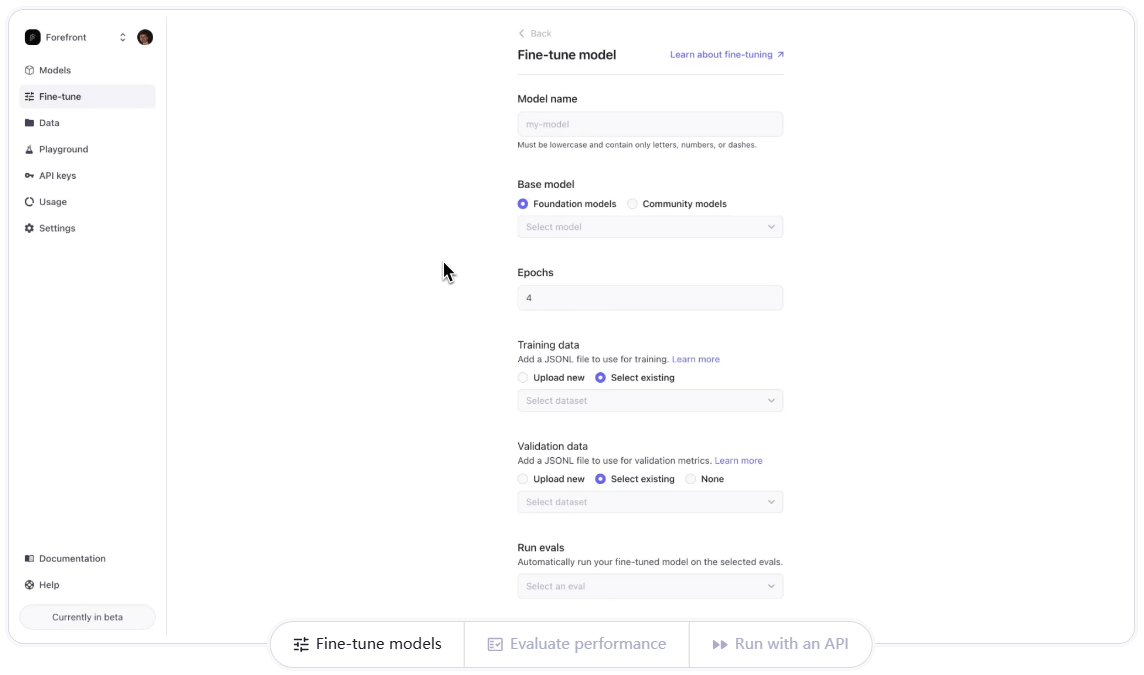
Task: Open the Learn about fine-tuning link
Action: coord(727,55)
